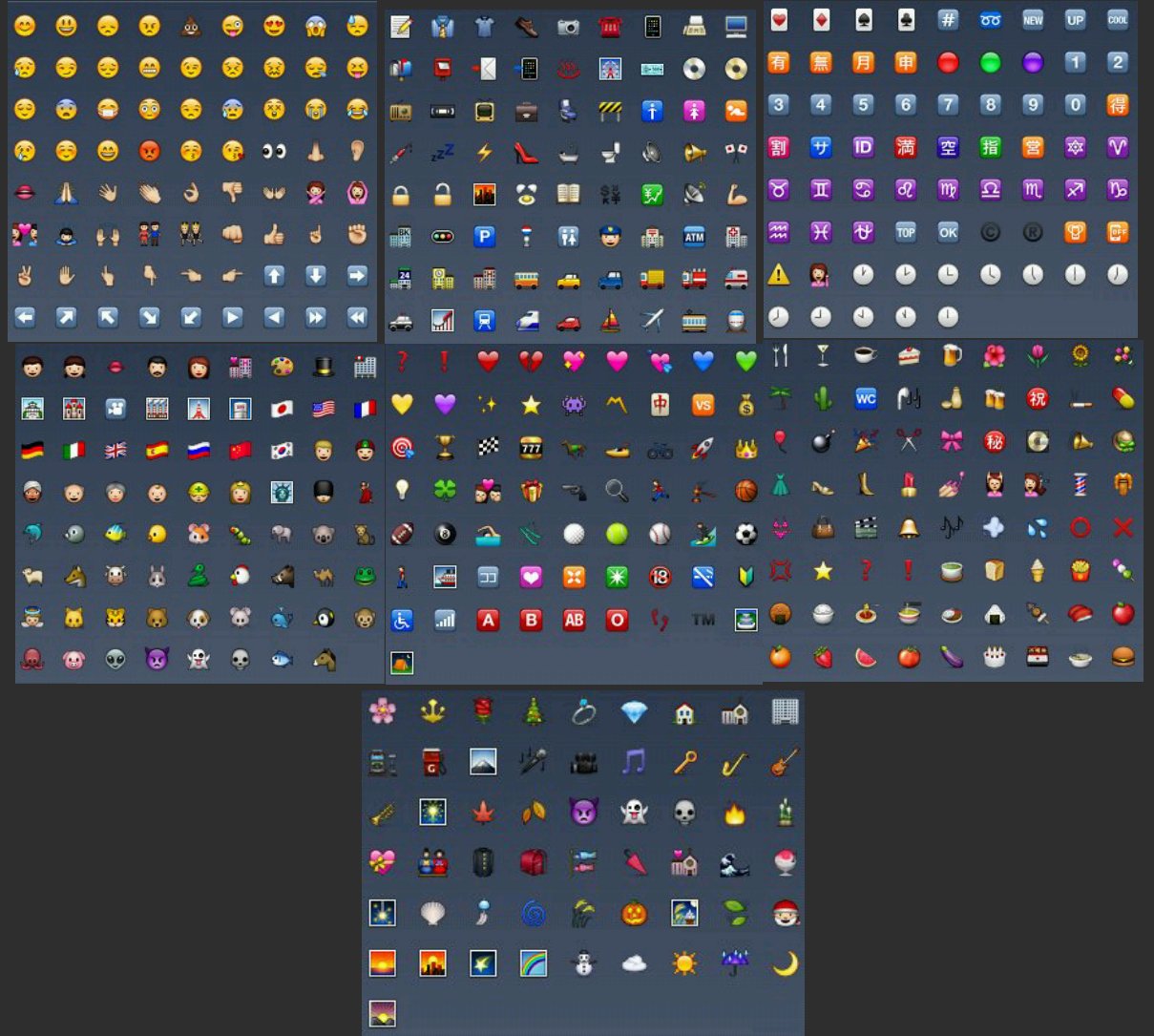This screenshot has width=1154, height=1036.
Task: Select the blue heart emoji
Action: point(703,361)
